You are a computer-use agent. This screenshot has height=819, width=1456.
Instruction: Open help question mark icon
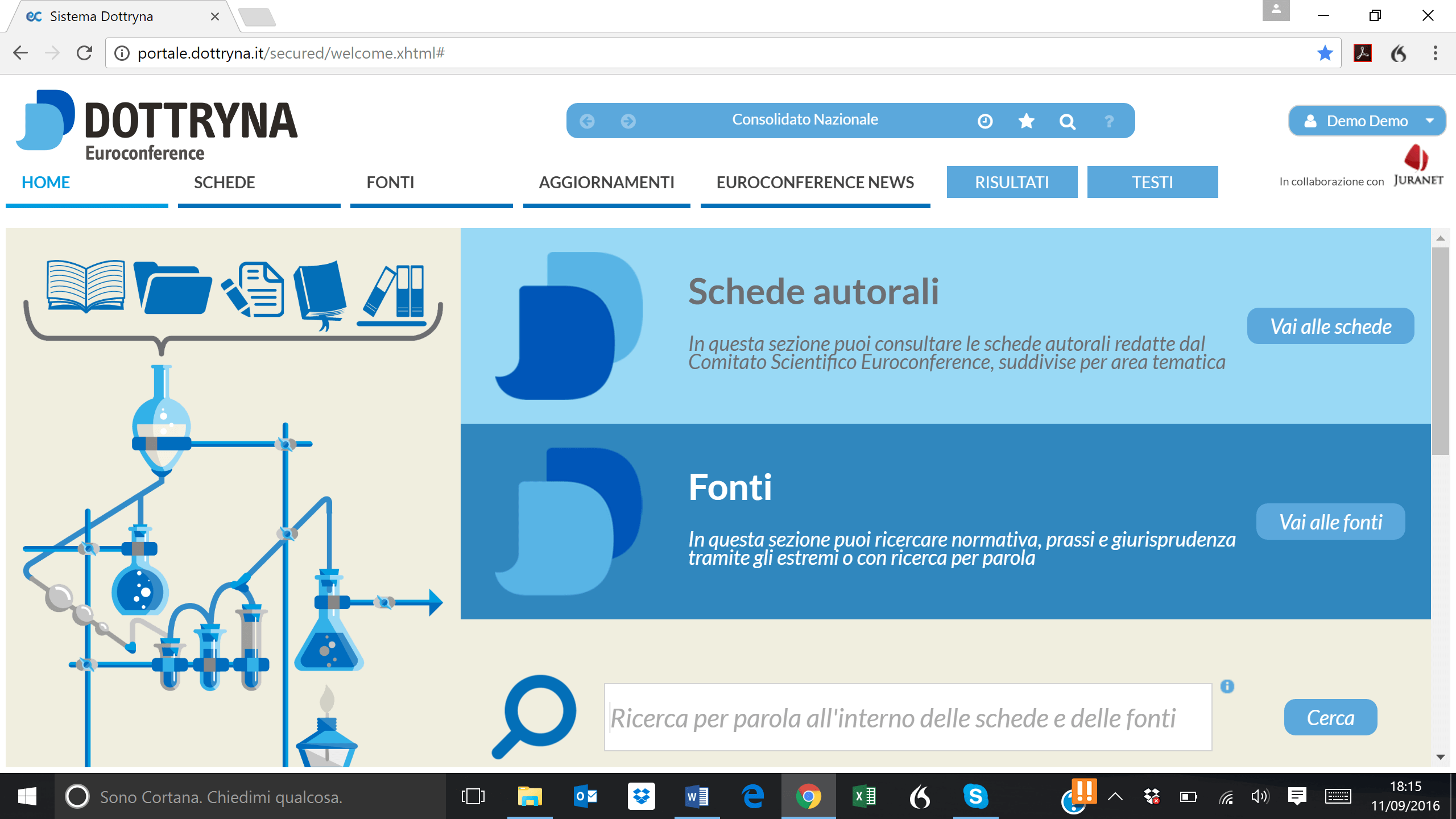coord(1108,121)
